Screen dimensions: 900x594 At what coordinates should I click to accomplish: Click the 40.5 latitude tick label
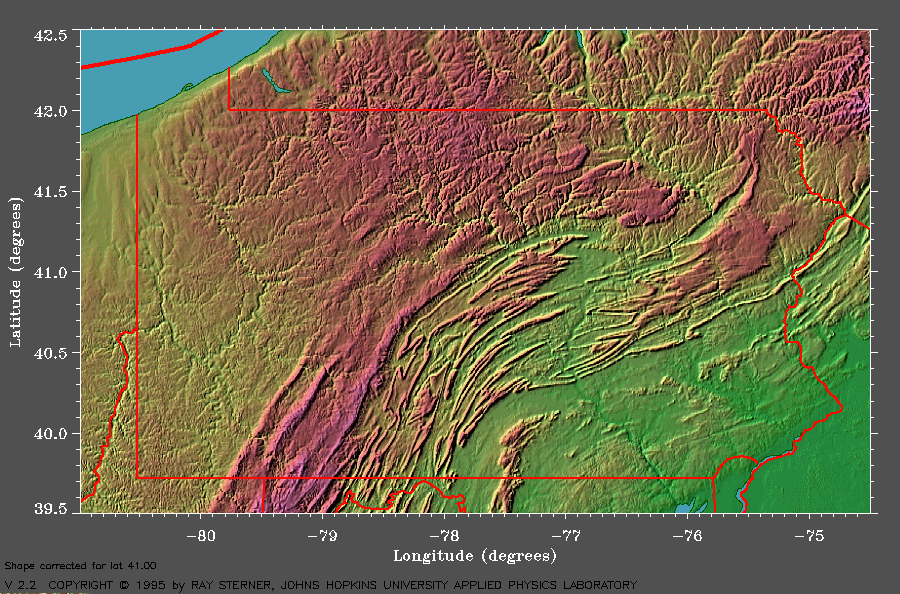coord(52,353)
